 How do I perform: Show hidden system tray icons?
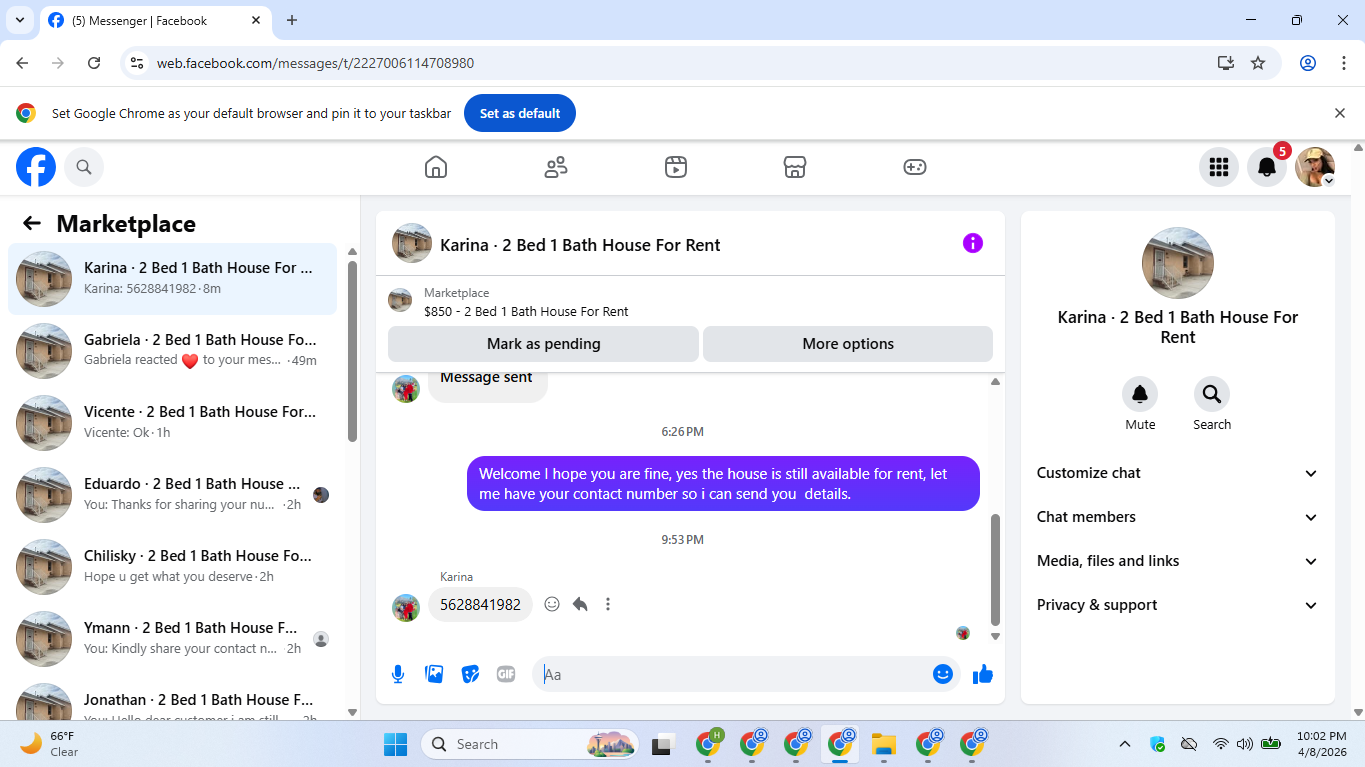point(1125,744)
